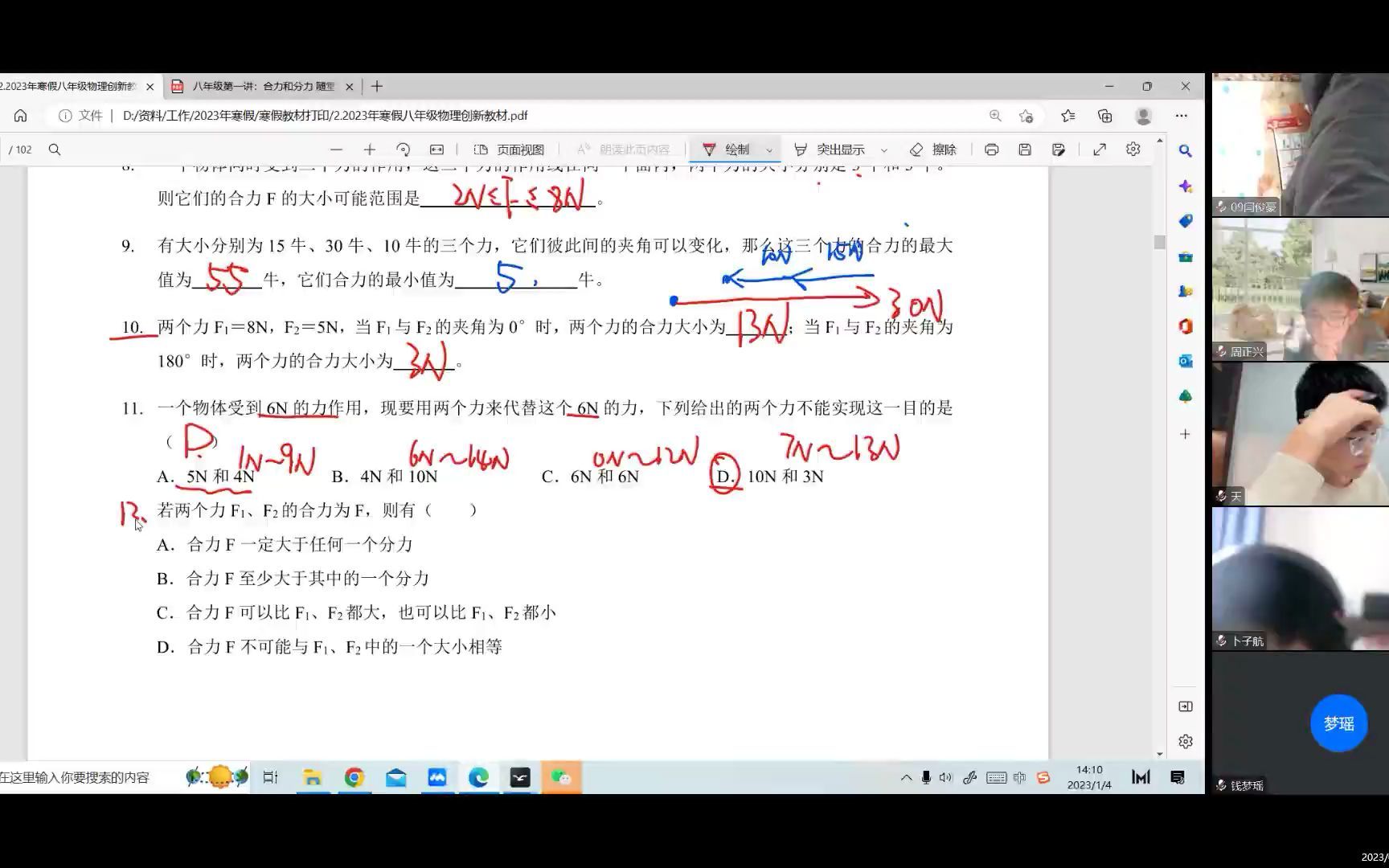This screenshot has height=868, width=1389.
Task: Save the PDF file
Action: [1024, 149]
